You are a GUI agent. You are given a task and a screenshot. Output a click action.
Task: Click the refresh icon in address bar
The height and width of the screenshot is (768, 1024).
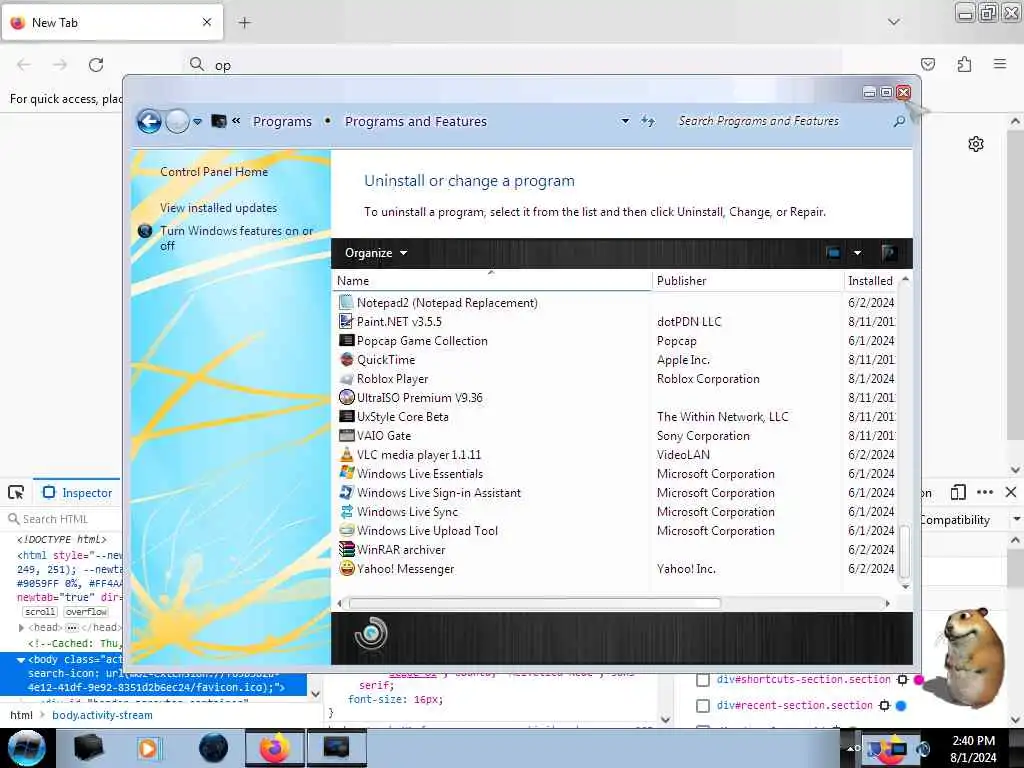648,121
